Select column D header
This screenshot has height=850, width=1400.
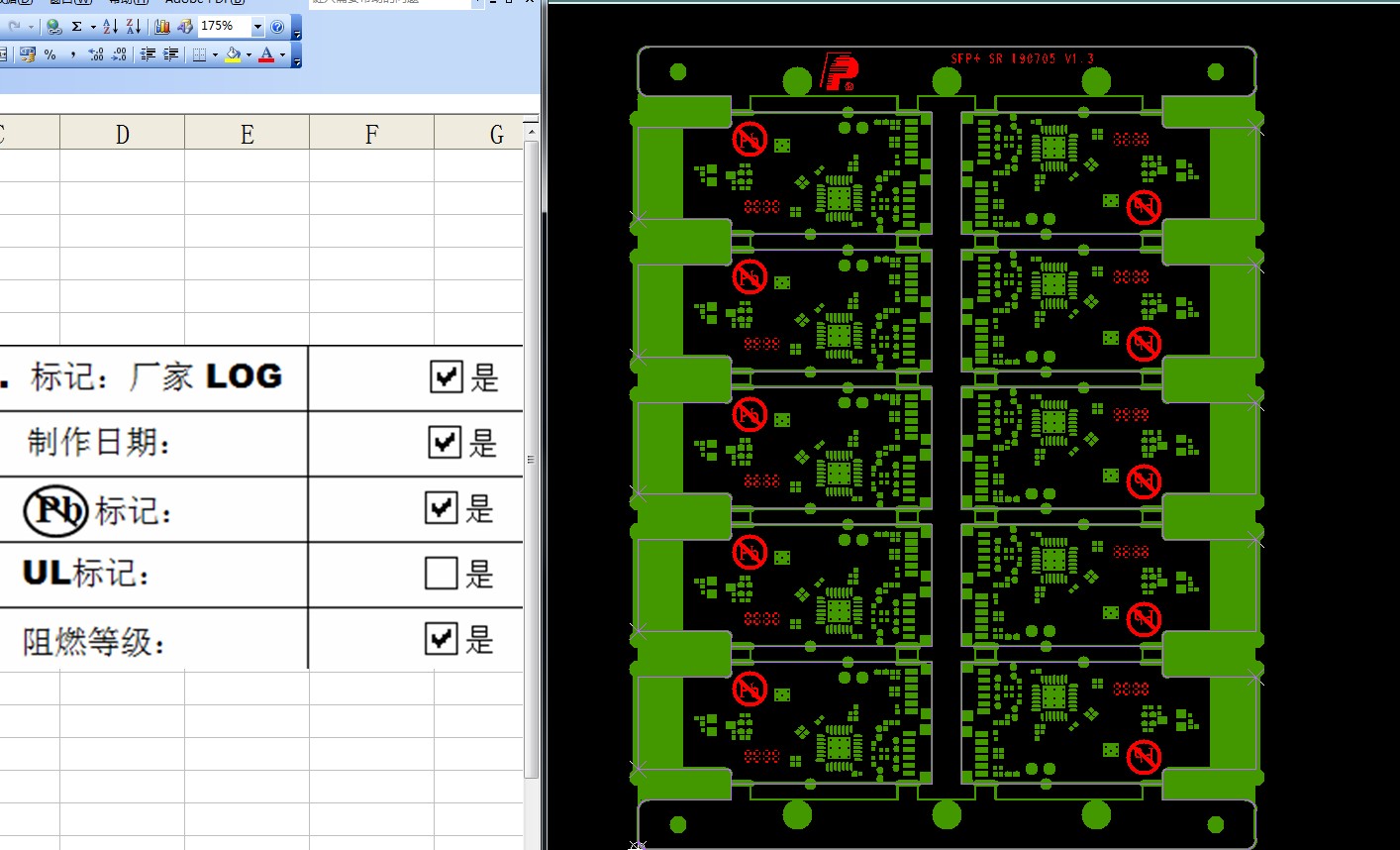[122, 133]
